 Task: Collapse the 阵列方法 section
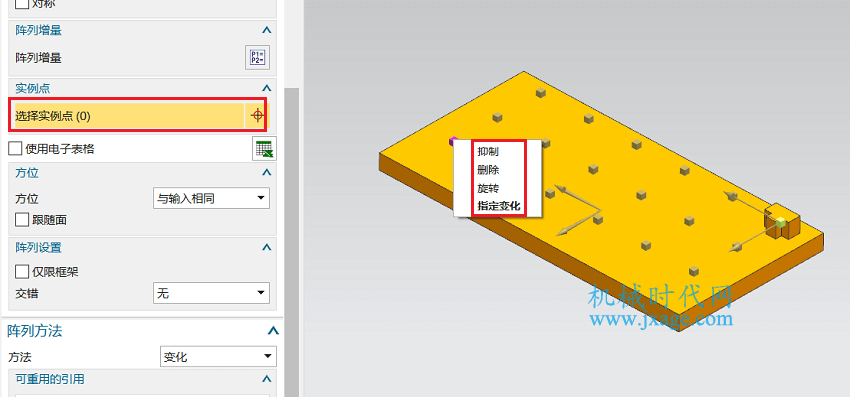(274, 331)
